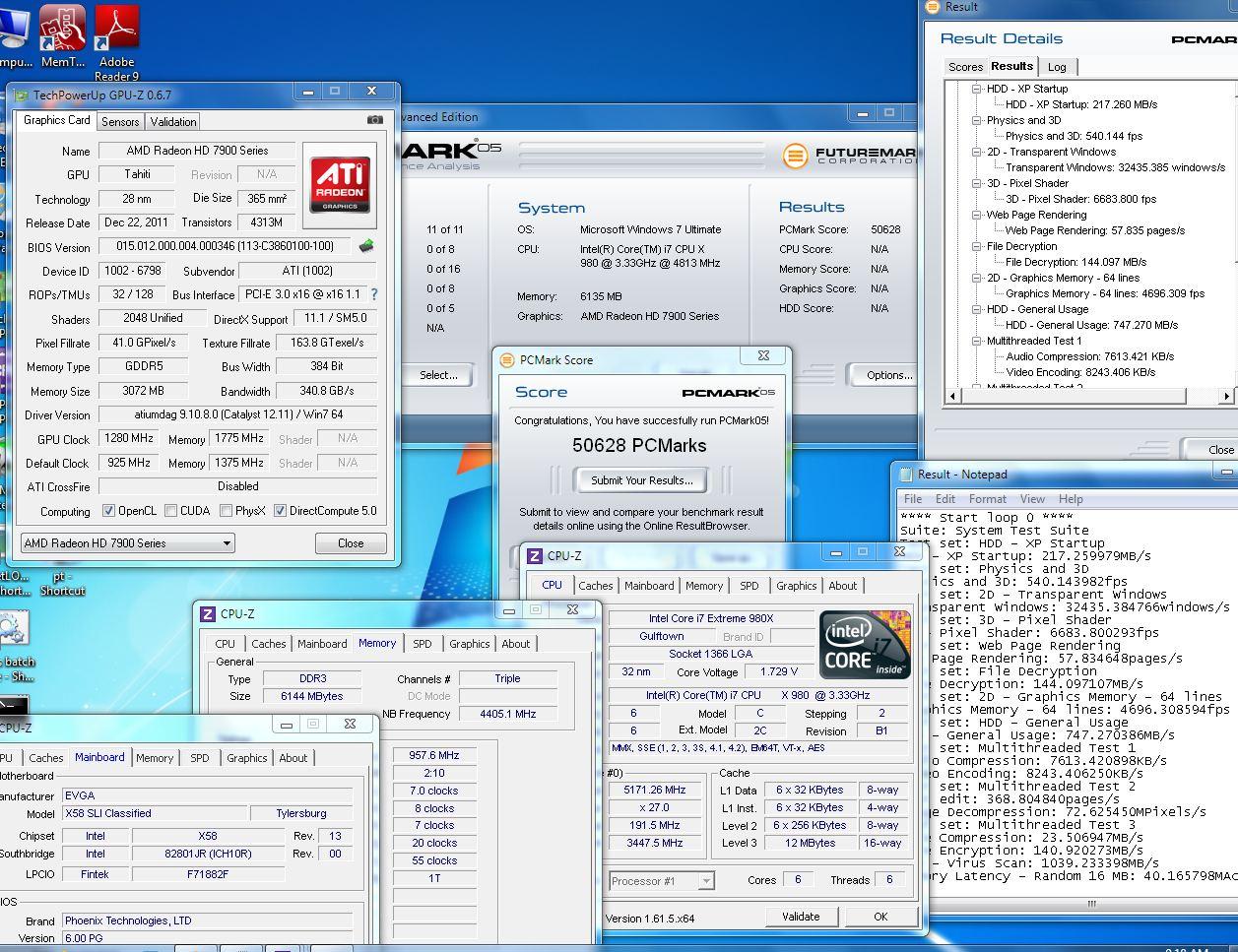Open the Log tab in Result Details

pos(1057,67)
